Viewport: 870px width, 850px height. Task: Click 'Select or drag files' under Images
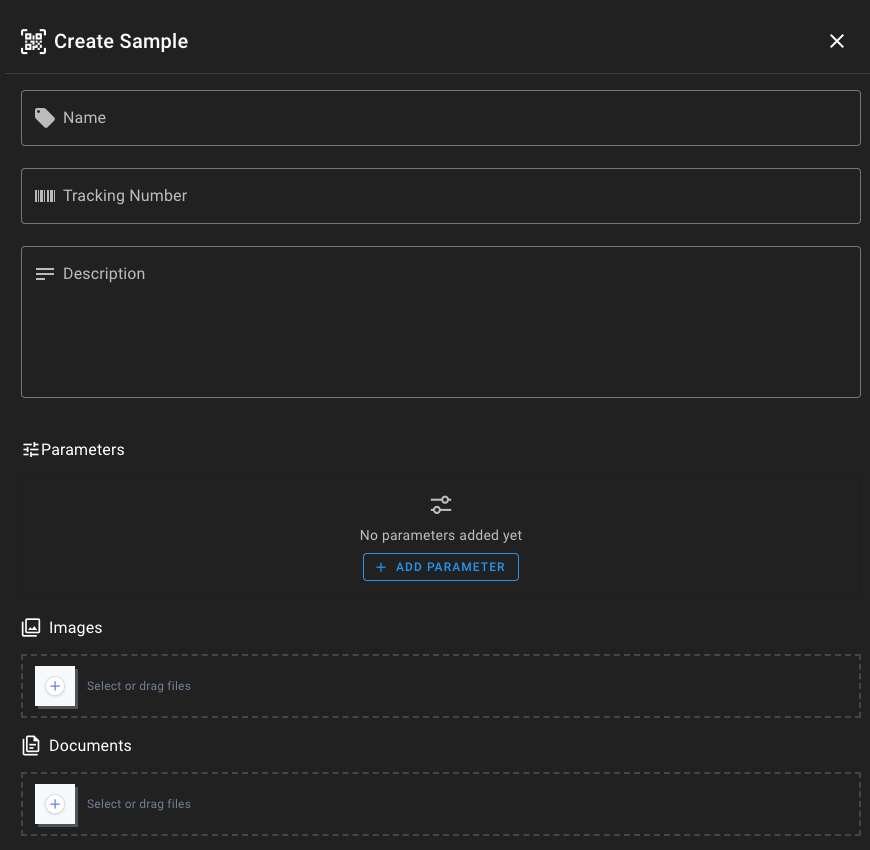click(x=139, y=686)
